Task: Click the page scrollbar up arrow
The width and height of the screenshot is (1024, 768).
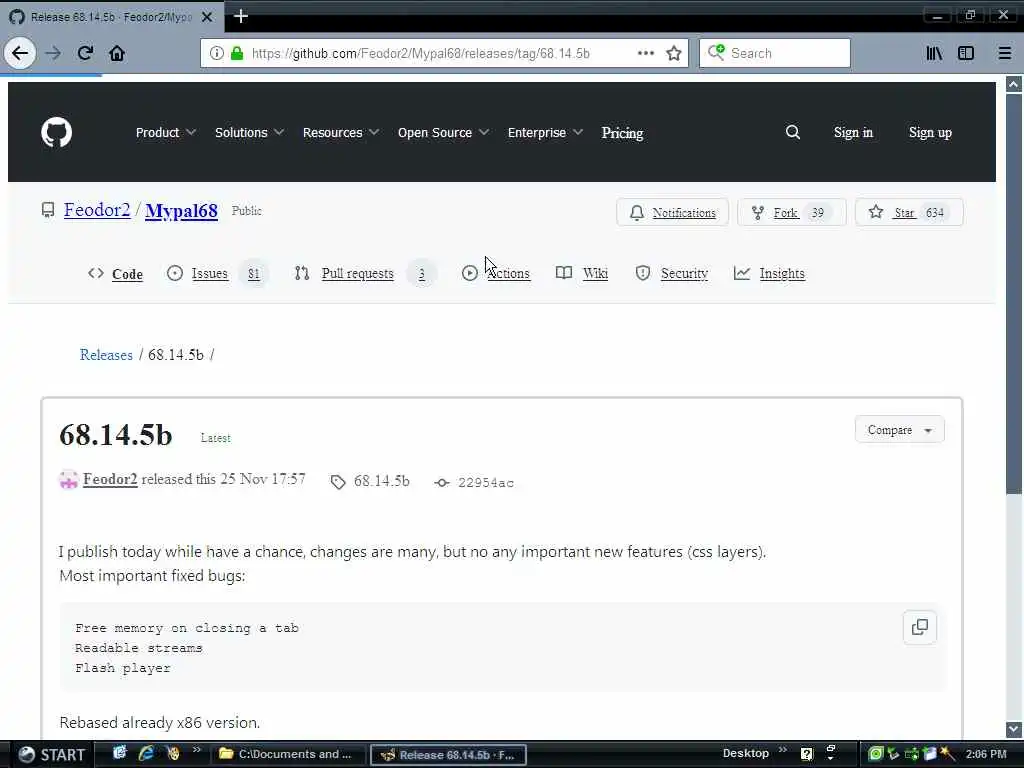Action: (1014, 84)
